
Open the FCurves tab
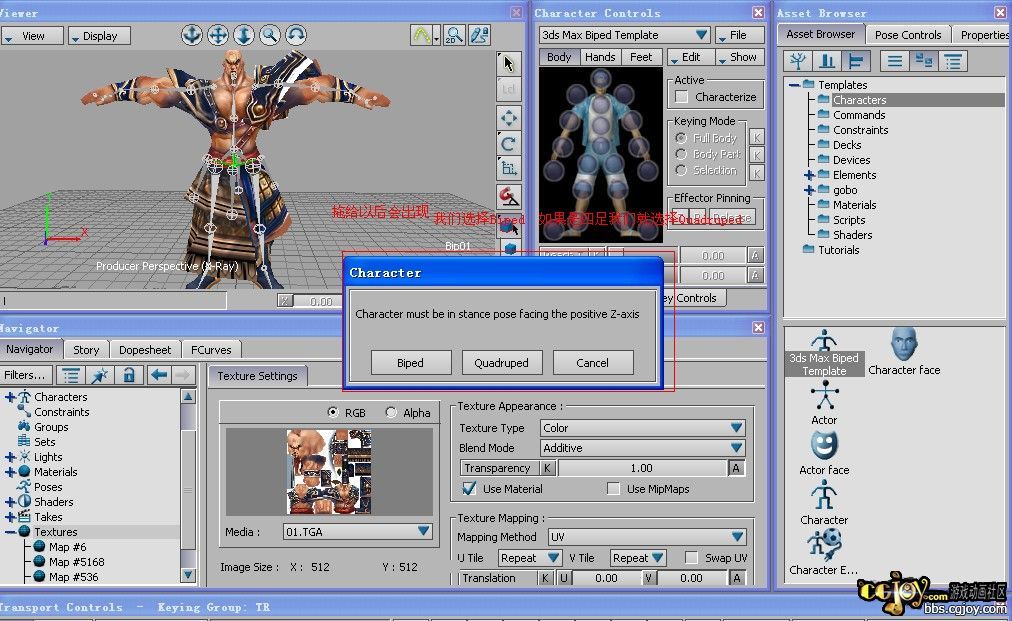tap(211, 350)
